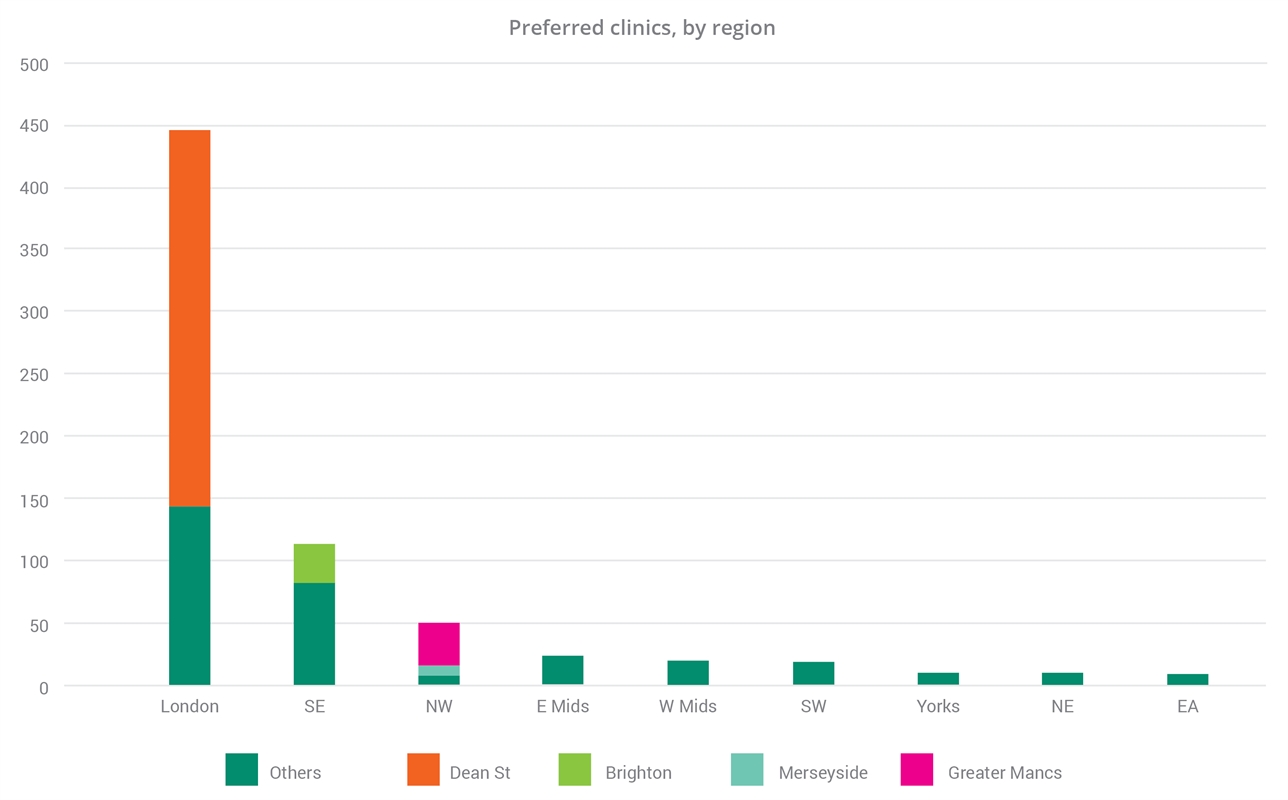Click the NE x-axis label
Viewport: 1288px width, 800px height.
click(1062, 707)
